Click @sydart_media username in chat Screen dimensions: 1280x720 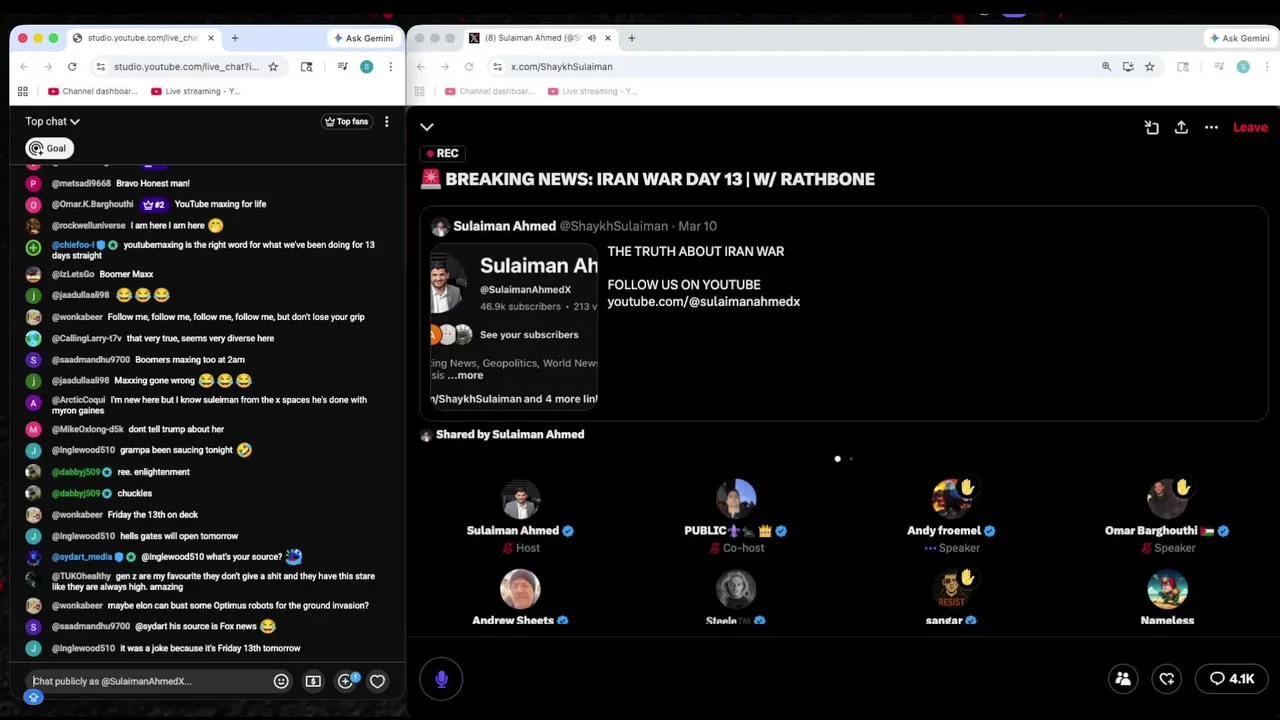pyautogui.click(x=82, y=557)
